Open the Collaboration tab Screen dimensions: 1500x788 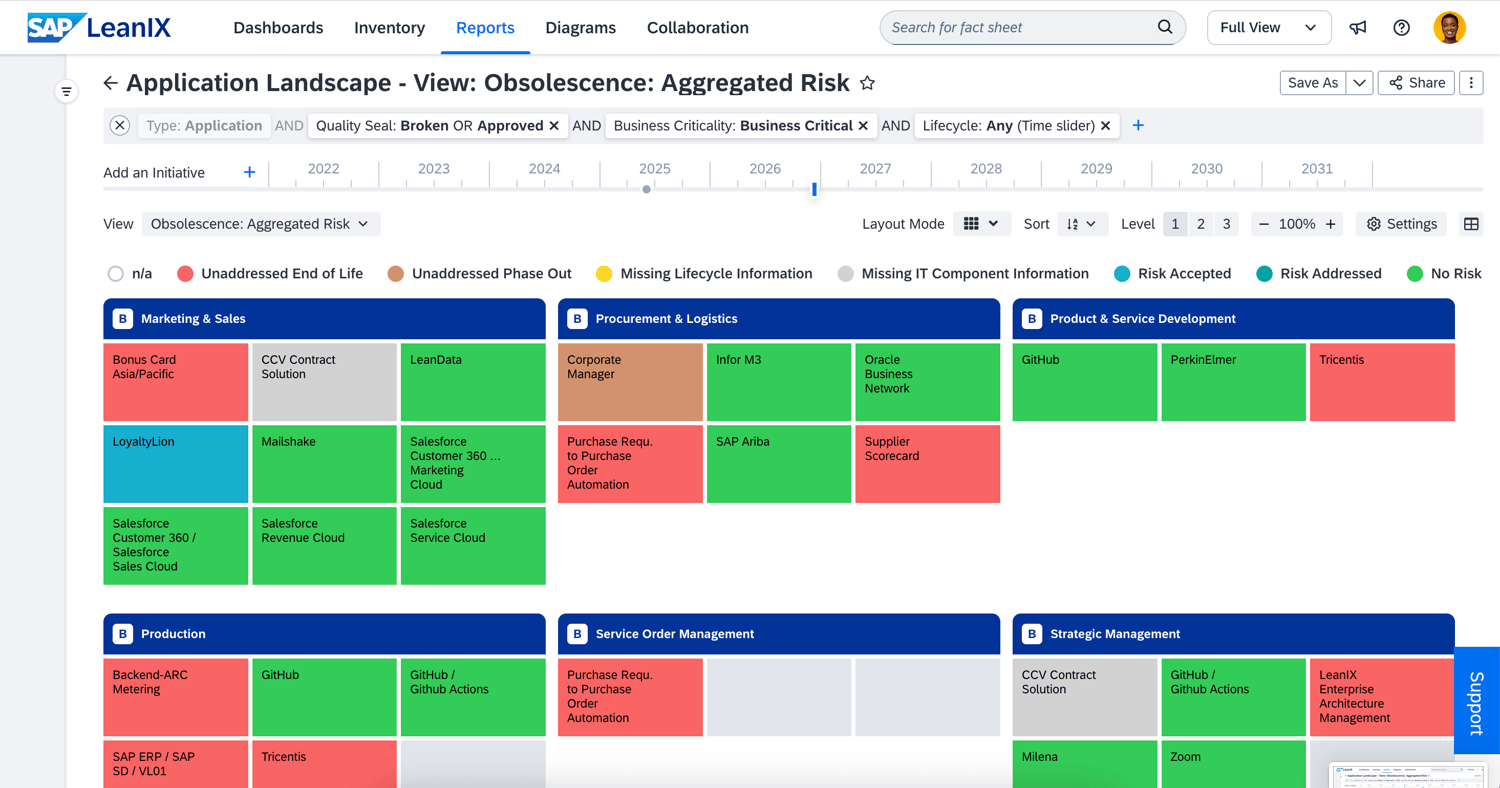click(698, 28)
